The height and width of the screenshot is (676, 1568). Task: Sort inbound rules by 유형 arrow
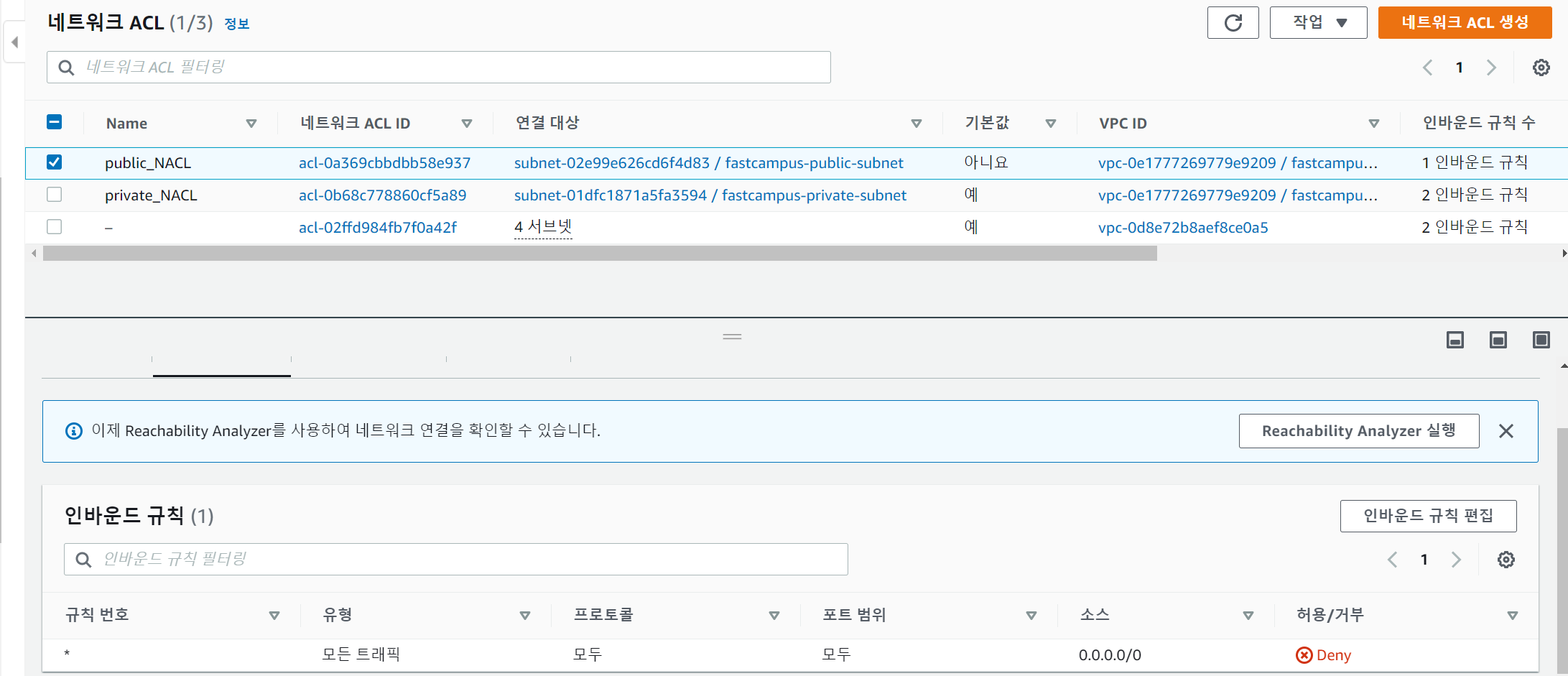[x=525, y=616]
